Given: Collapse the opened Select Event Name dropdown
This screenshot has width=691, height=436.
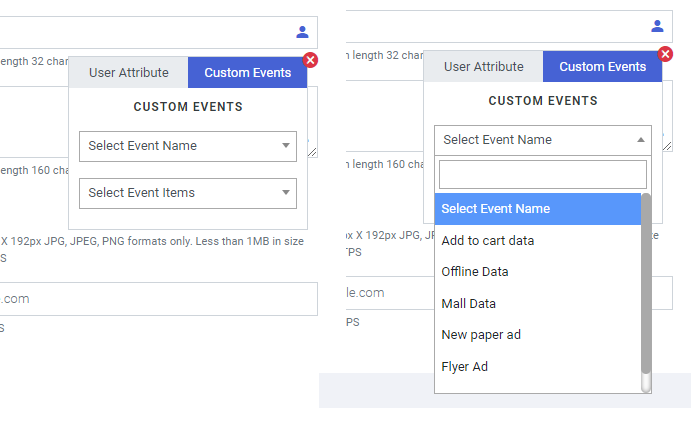Looking at the screenshot, I should point(542,140).
